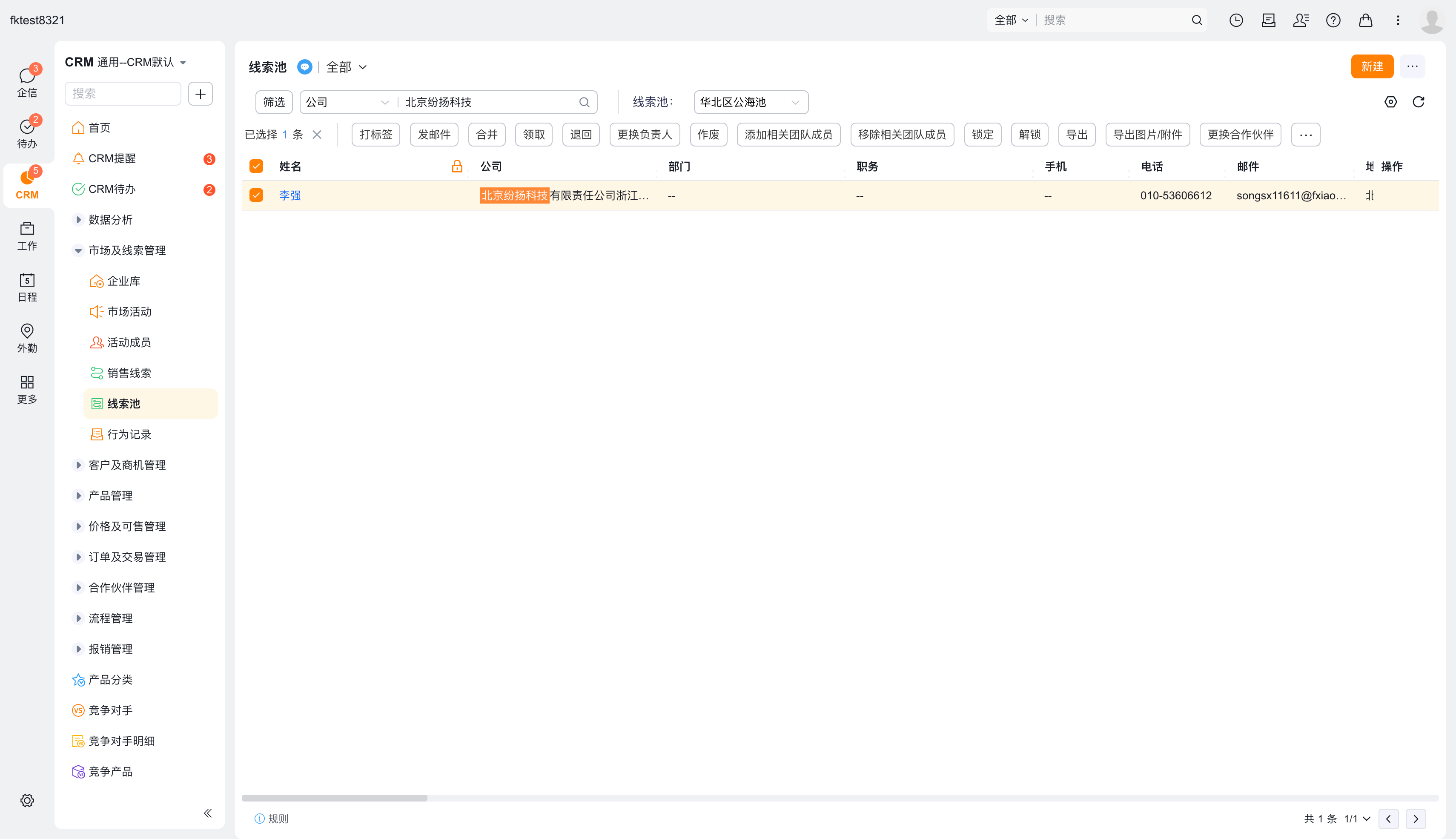1456x839 pixels.
Task: Open the 企信 messaging icon
Action: pyautogui.click(x=27, y=81)
